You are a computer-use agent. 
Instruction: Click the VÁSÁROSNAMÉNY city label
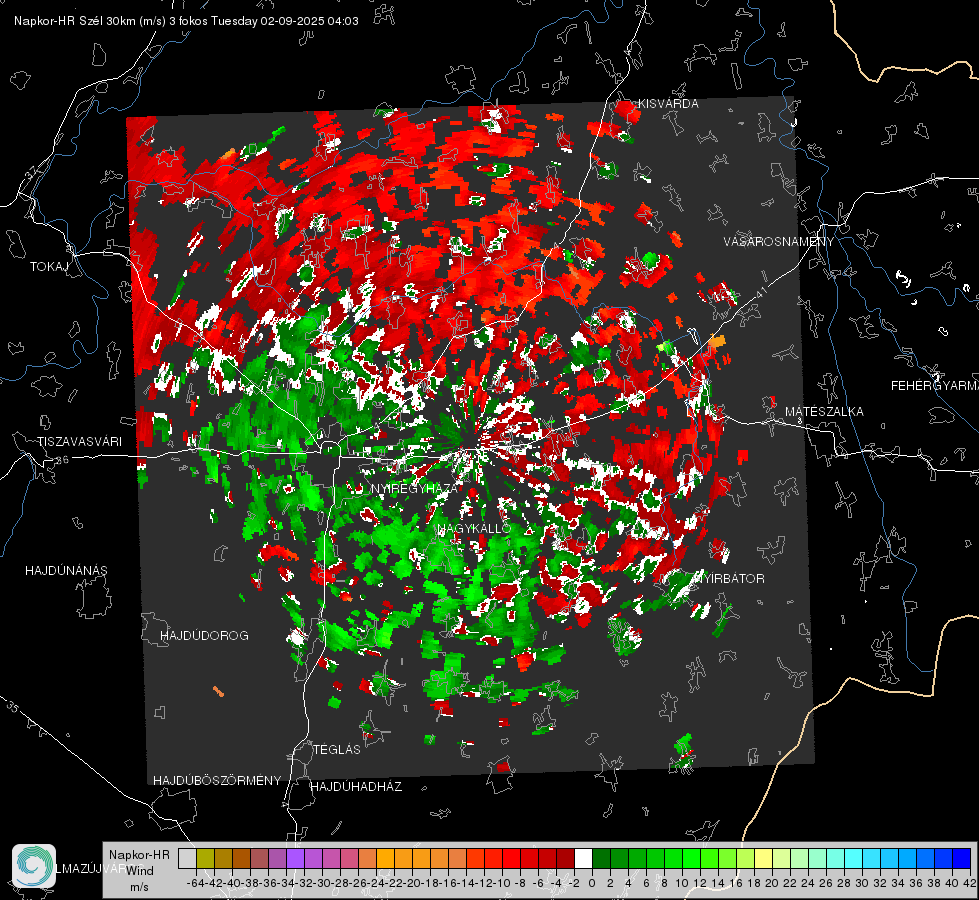click(779, 242)
